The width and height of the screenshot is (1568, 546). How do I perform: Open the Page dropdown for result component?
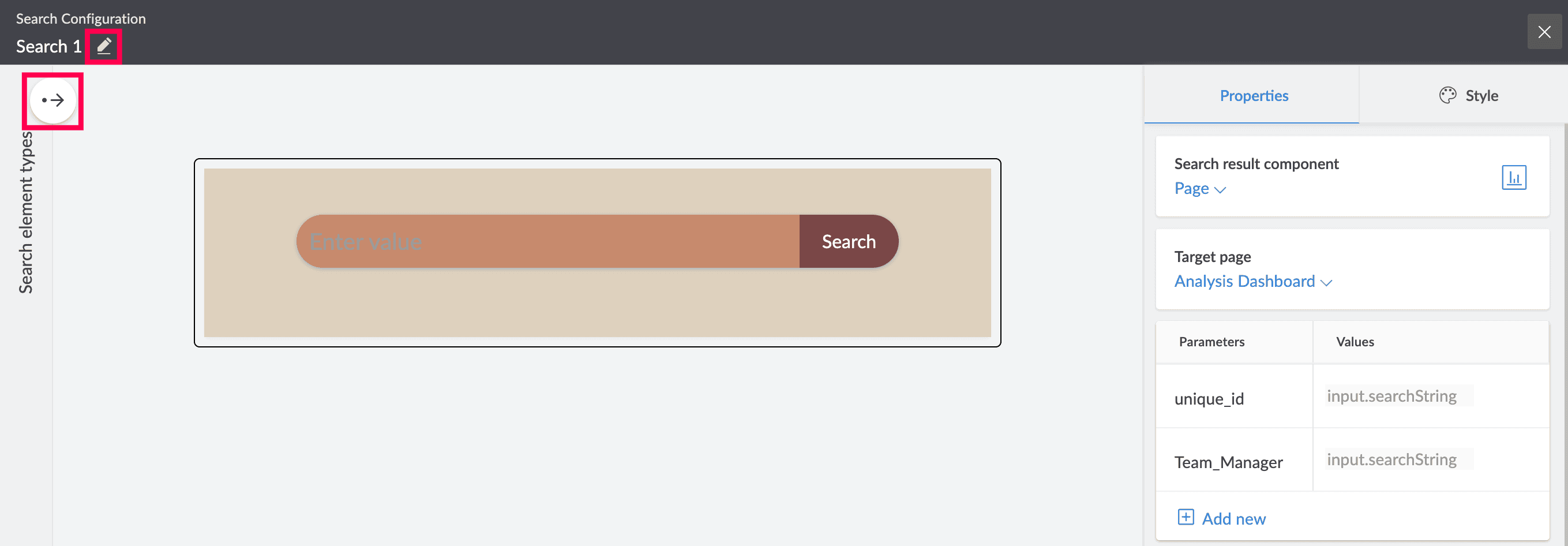(x=1199, y=189)
